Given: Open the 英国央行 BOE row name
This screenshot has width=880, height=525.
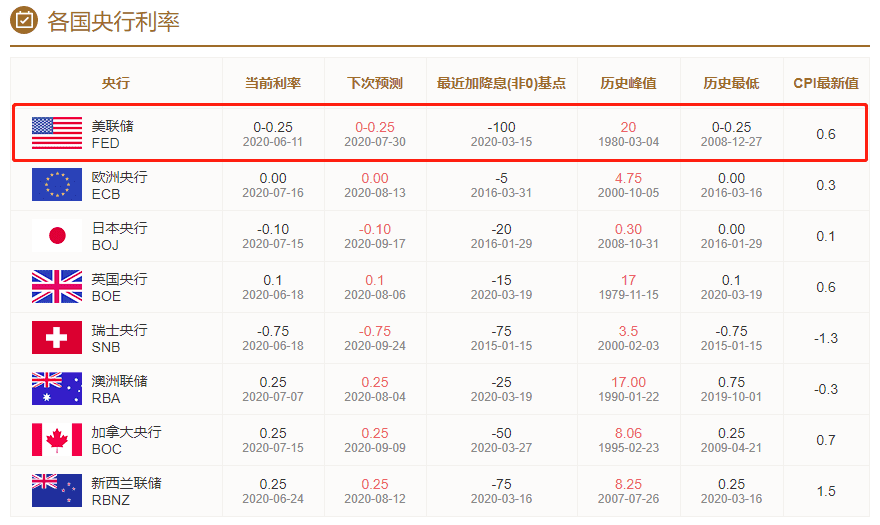Looking at the screenshot, I should (120, 287).
